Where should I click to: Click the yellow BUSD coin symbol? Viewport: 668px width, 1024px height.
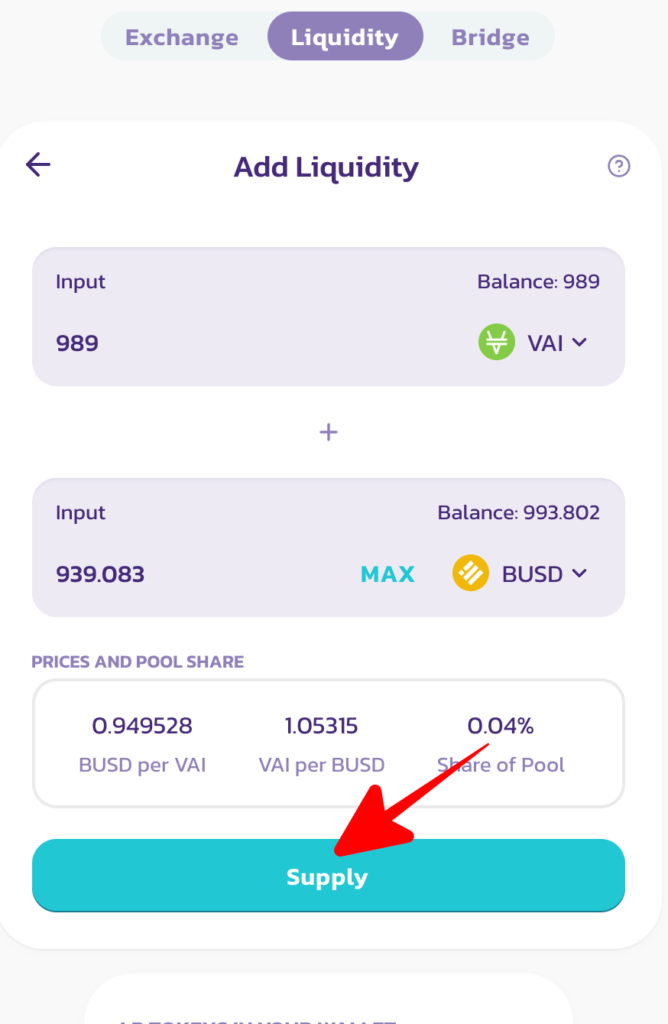pos(470,573)
